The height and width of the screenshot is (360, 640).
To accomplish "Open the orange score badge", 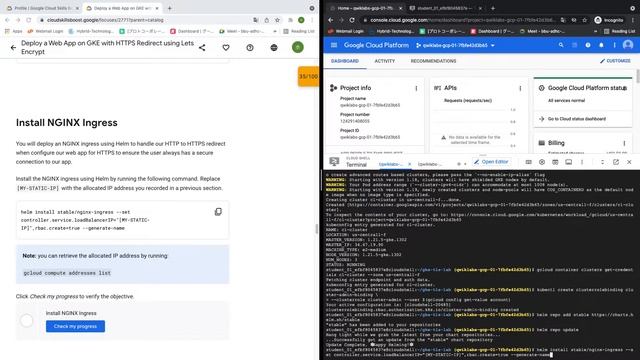I will 308,76.
